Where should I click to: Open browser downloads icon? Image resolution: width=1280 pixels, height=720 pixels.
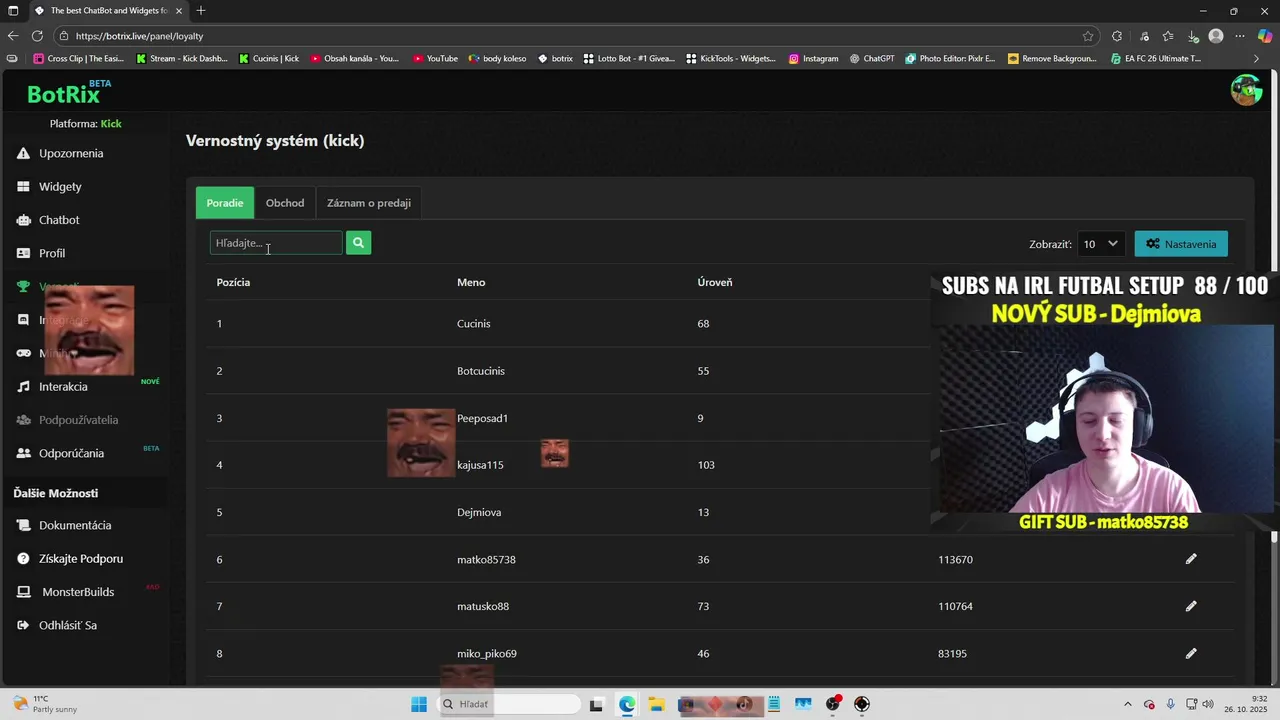(1193, 36)
